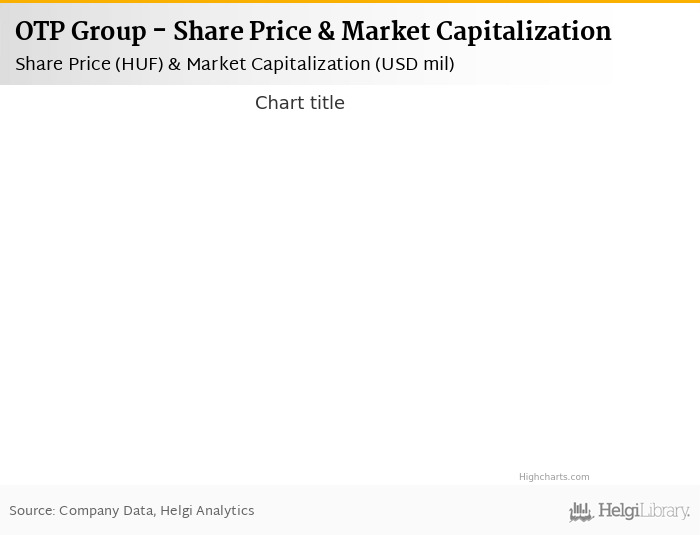Click the bold "Helgi" word in the footer logo
This screenshot has height=535, width=700.
pos(619,511)
